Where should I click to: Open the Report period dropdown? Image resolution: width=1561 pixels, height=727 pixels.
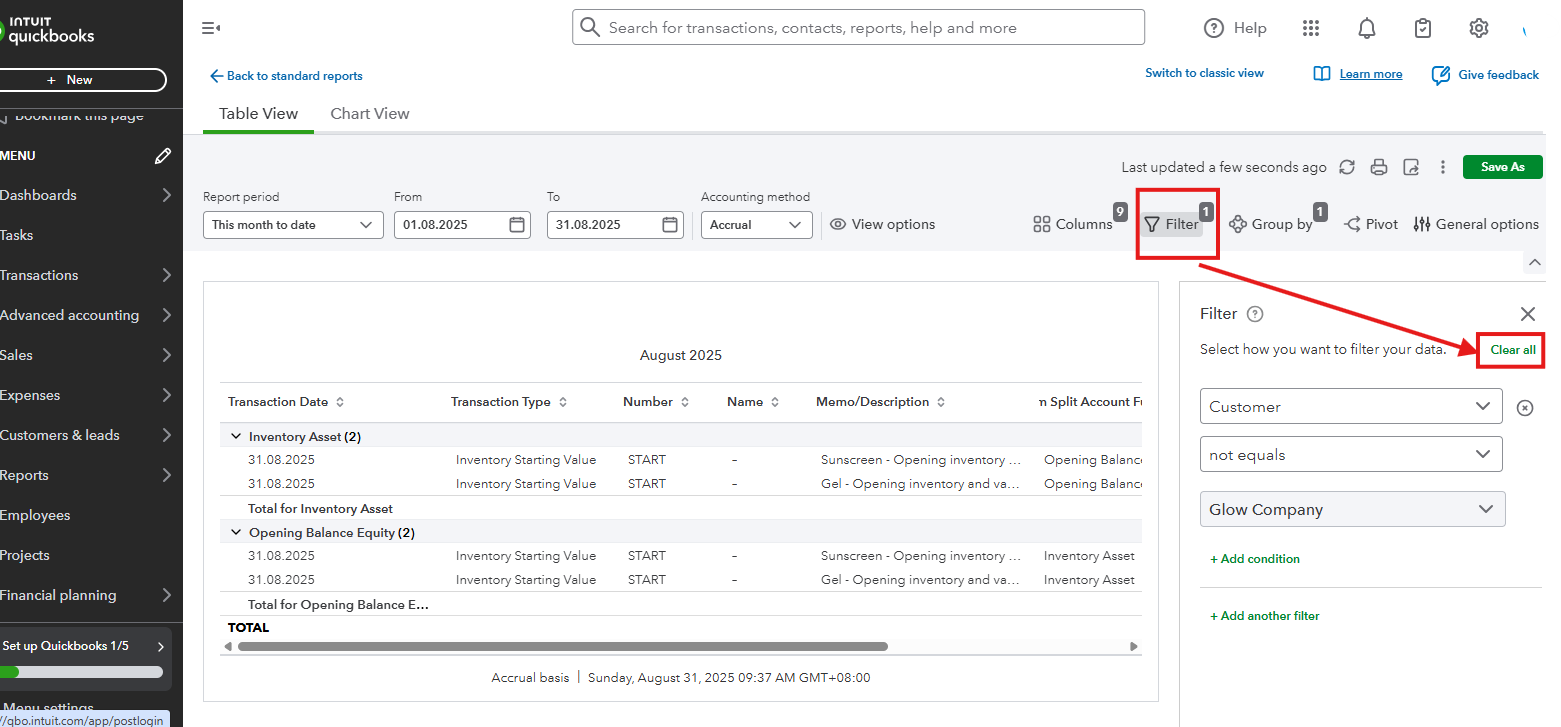point(293,225)
